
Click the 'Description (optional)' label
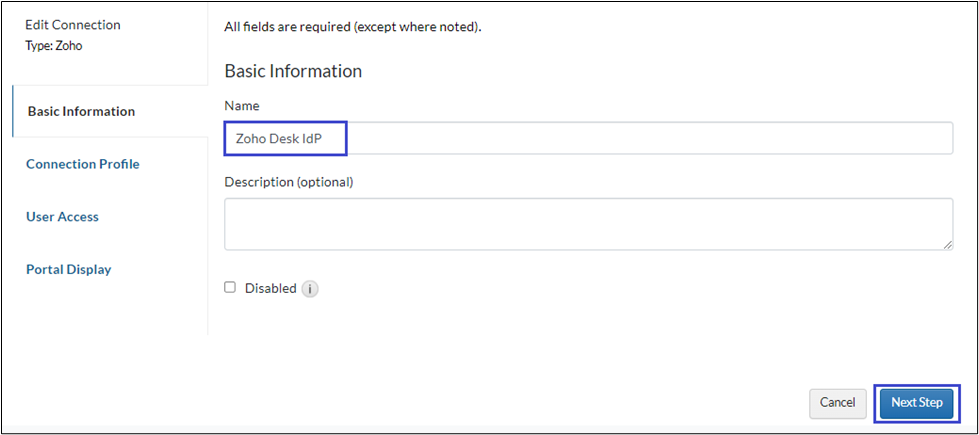click(x=289, y=182)
